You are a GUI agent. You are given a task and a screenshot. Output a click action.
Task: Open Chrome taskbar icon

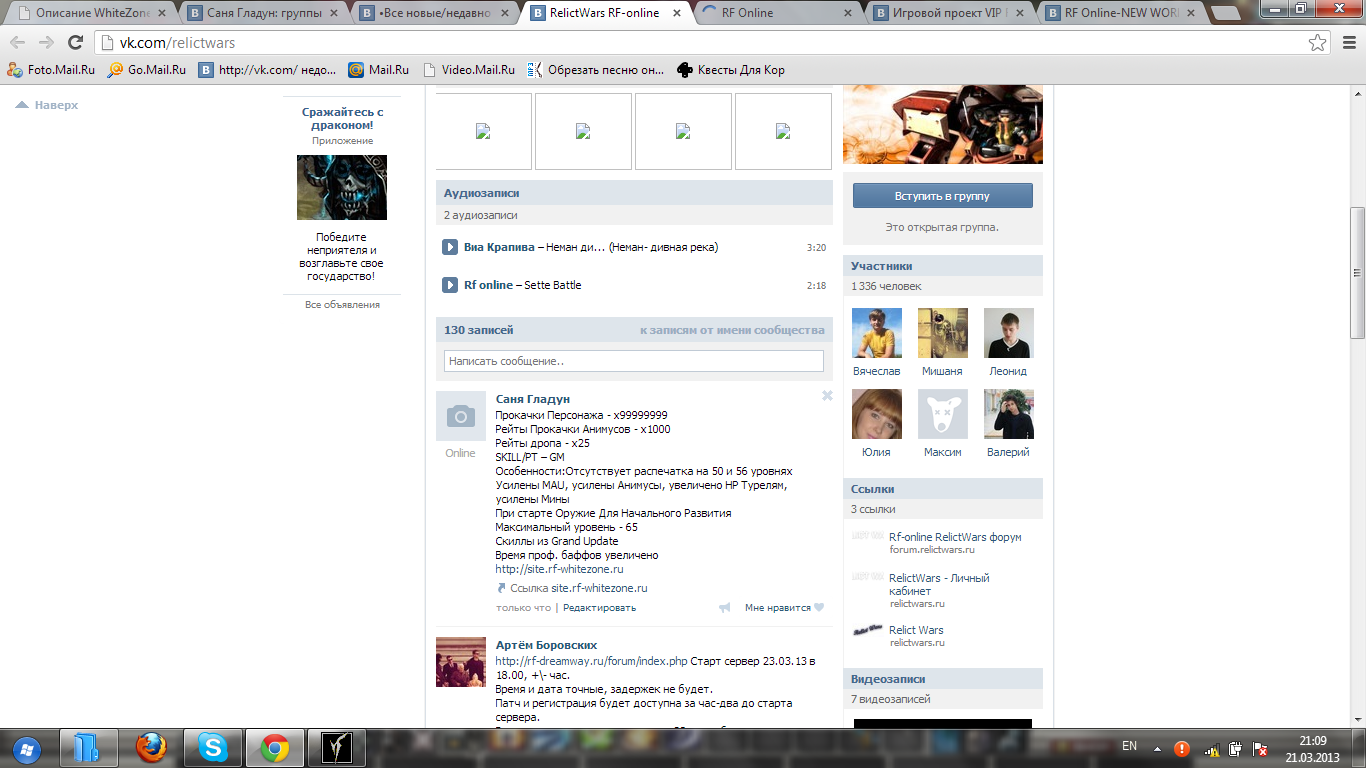pos(275,748)
